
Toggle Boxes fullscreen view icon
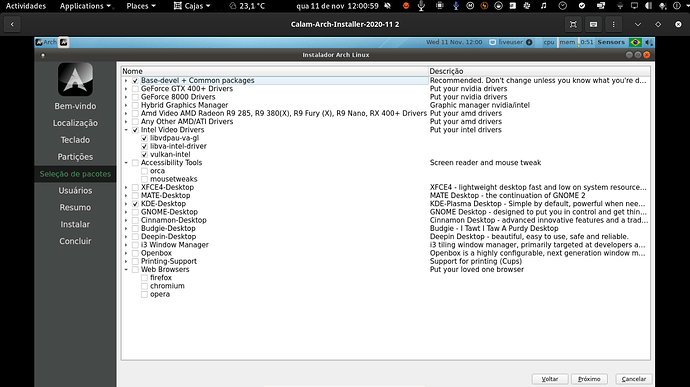point(573,24)
